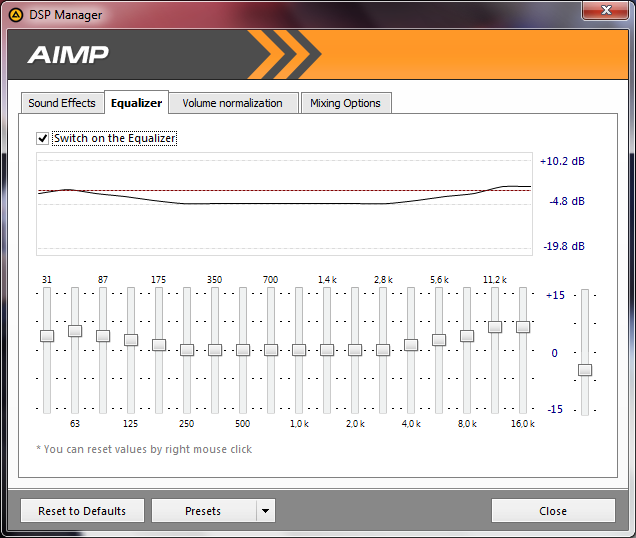The height and width of the screenshot is (538, 636).
Task: Click the 1,4 k band slider handle
Action: (327, 350)
